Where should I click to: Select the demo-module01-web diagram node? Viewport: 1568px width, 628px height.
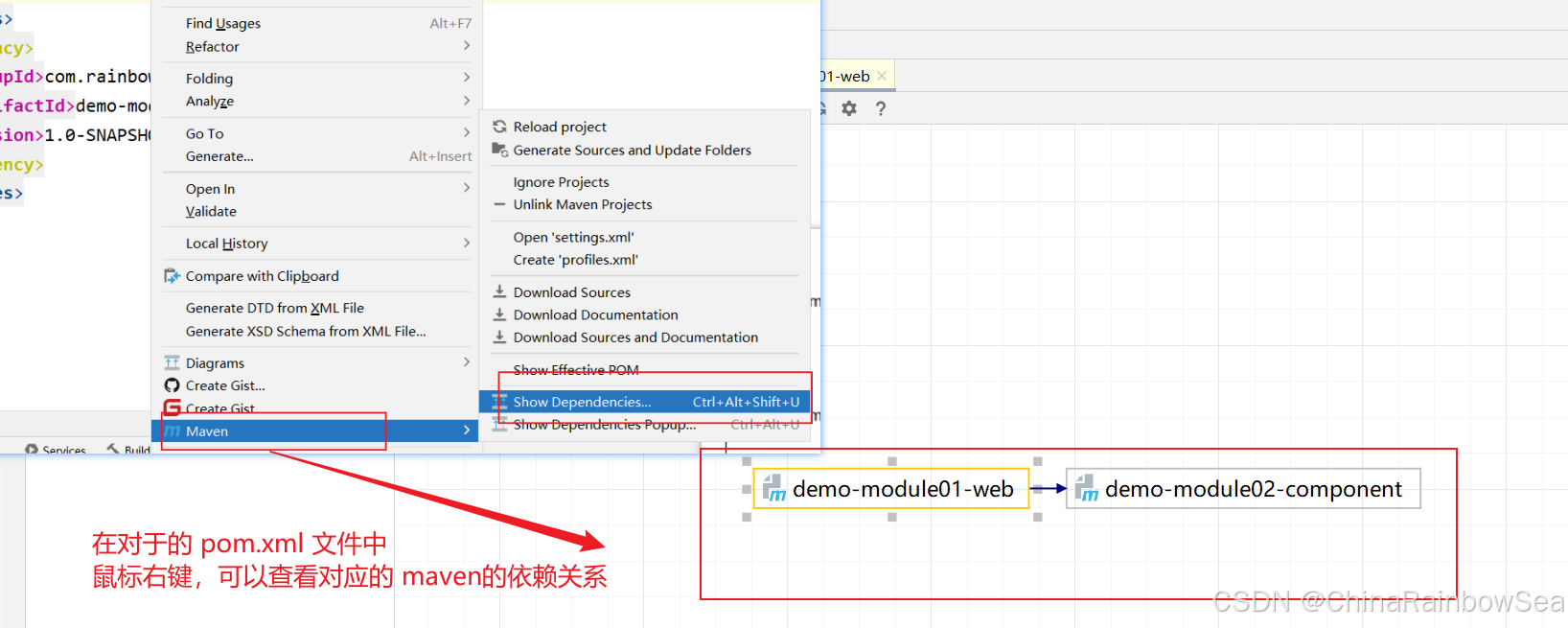(x=891, y=489)
